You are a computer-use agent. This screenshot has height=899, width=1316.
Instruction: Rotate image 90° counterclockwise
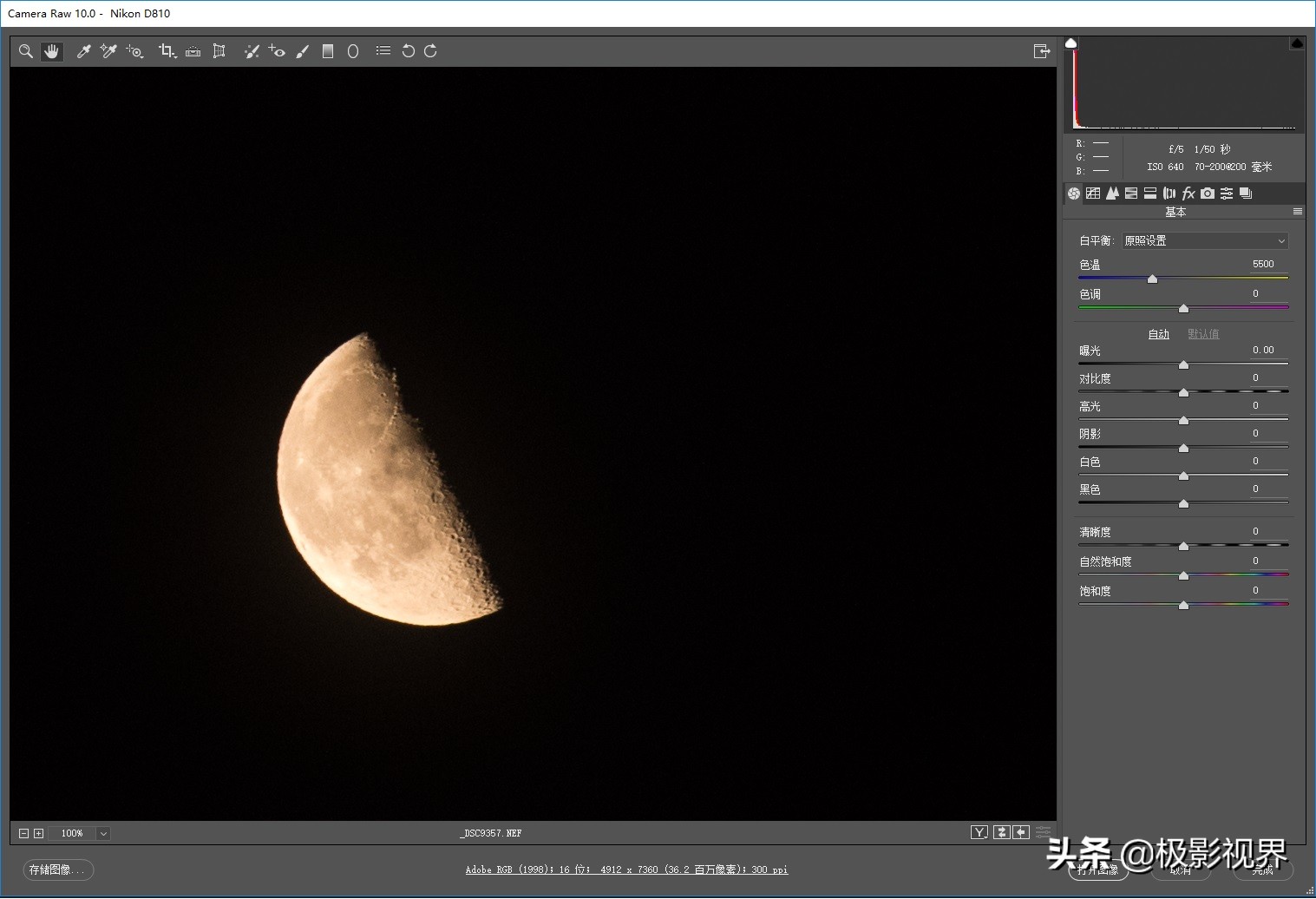pyautogui.click(x=408, y=52)
